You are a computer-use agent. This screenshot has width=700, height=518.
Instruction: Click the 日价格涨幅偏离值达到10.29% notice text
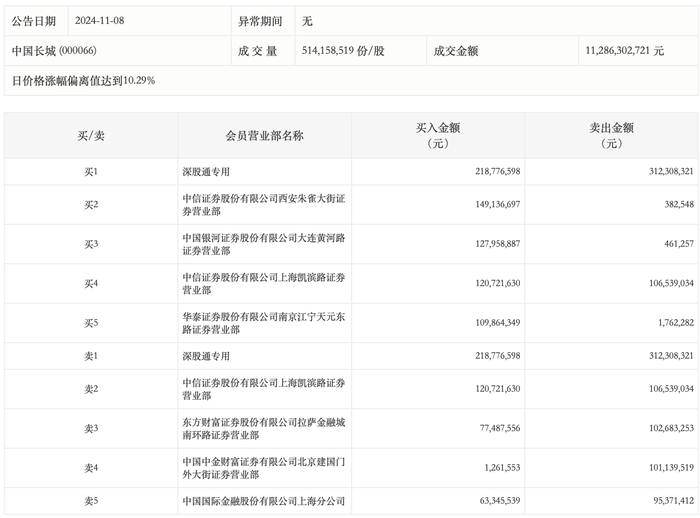[x=83, y=79]
